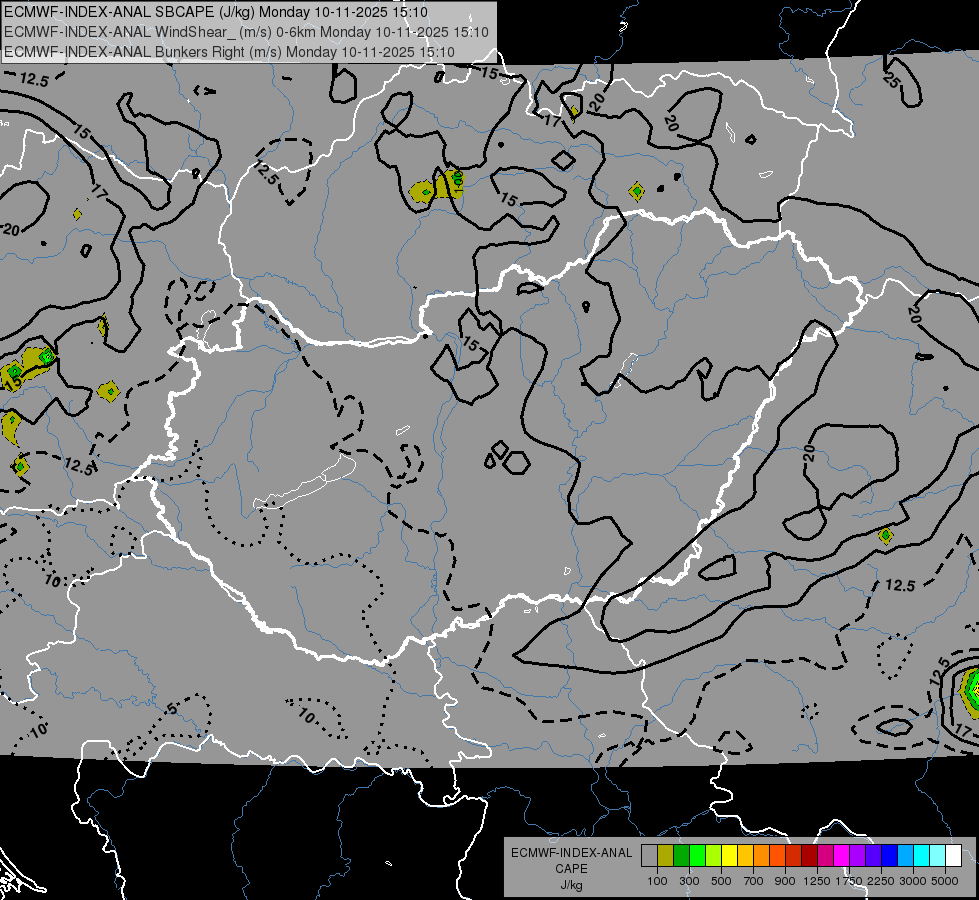Click the ECMWF-INDEX-ANAL legend title
This screenshot has width=979, height=900.
pyautogui.click(x=571, y=853)
